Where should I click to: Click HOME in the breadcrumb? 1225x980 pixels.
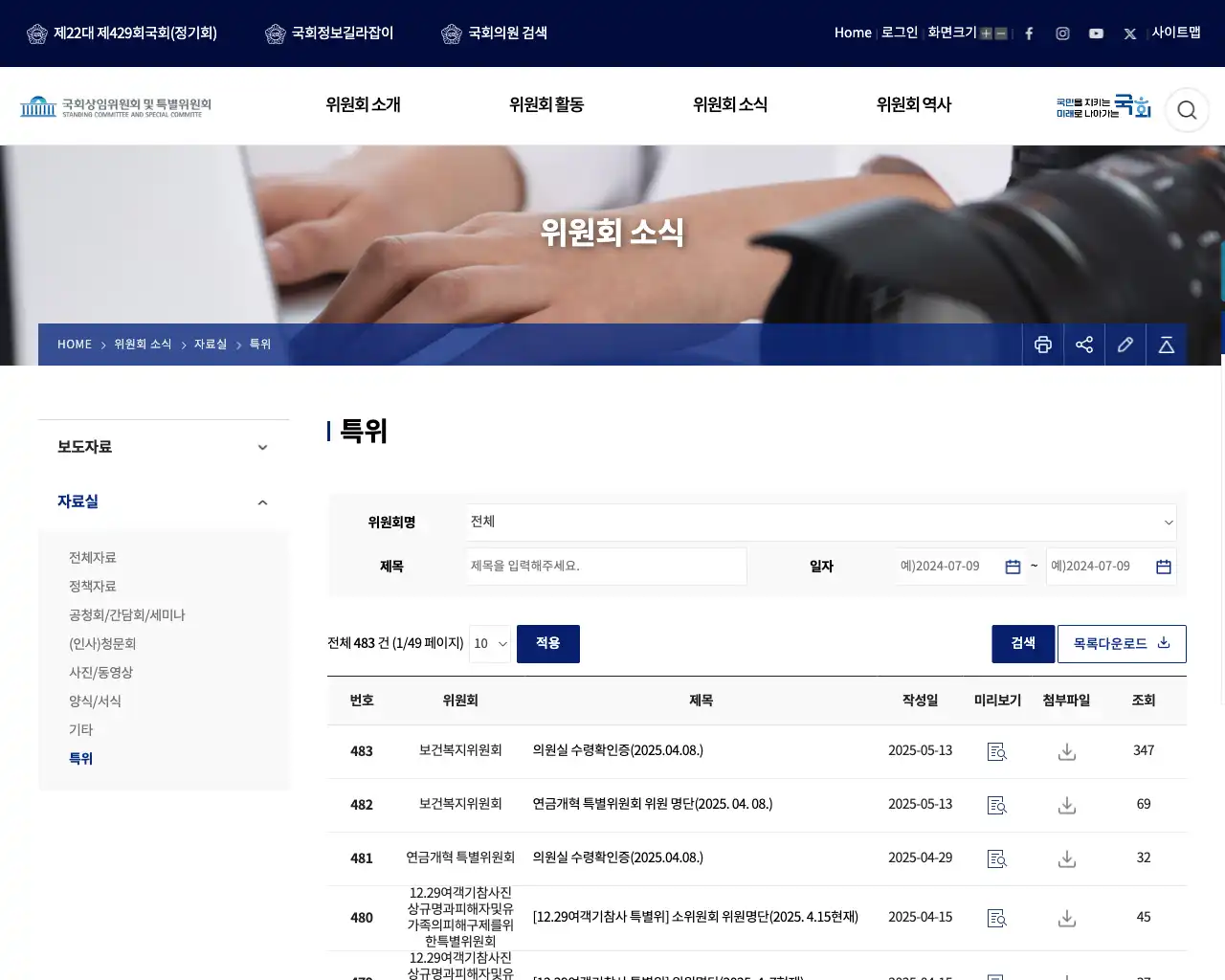point(75,345)
